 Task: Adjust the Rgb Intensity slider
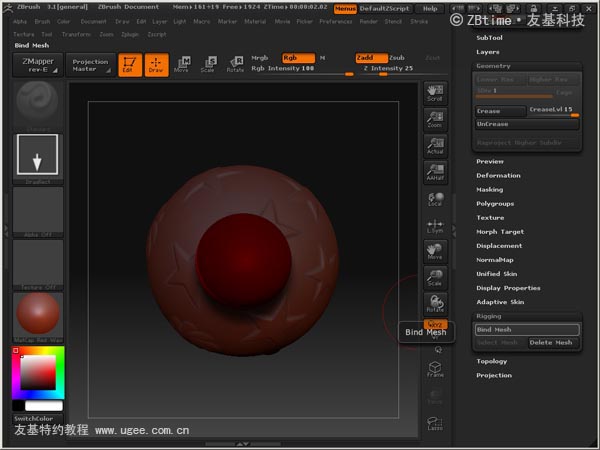(x=302, y=70)
